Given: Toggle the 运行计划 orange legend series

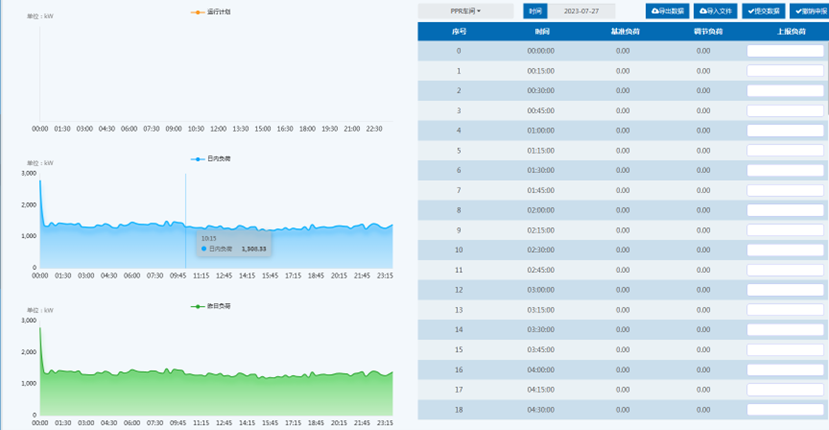Looking at the screenshot, I should click(211, 12).
